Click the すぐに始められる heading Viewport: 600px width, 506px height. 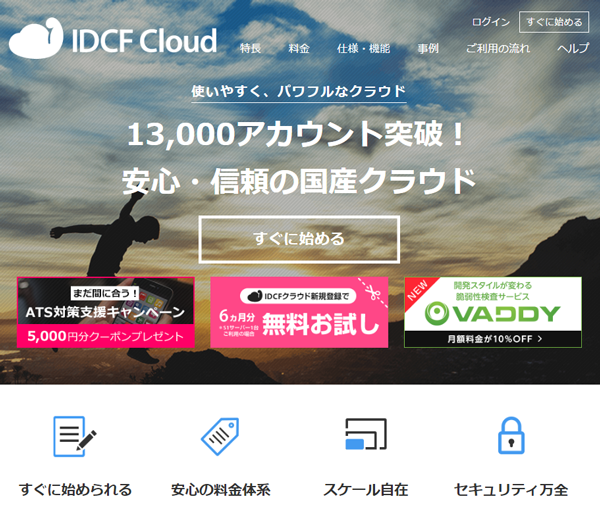pos(75,490)
